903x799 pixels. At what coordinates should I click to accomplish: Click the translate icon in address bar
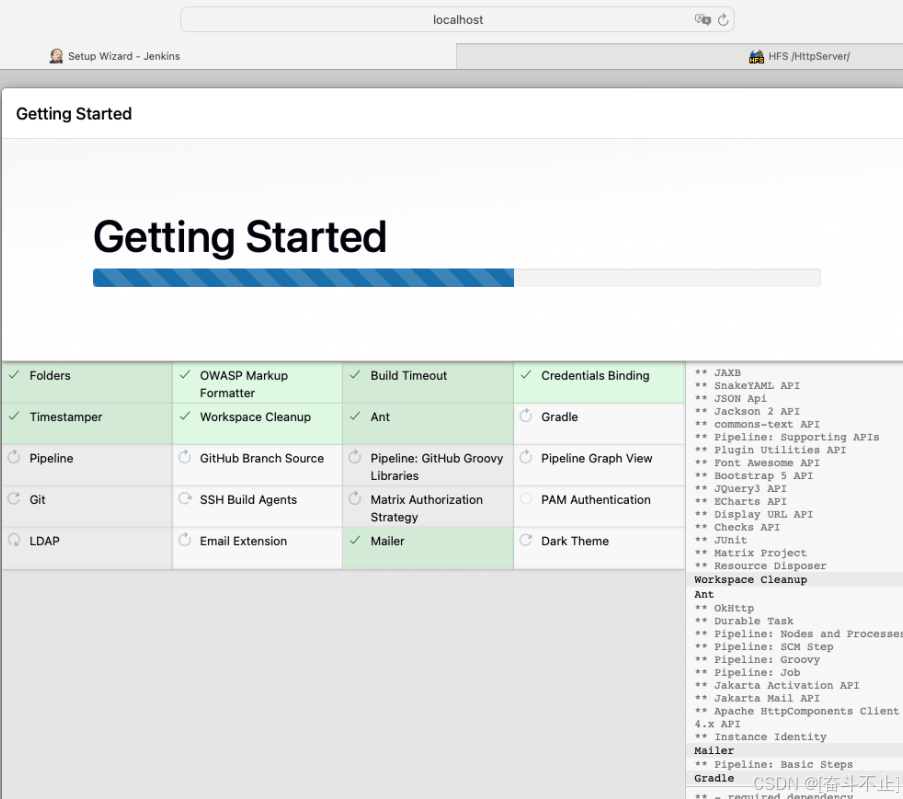[x=703, y=20]
